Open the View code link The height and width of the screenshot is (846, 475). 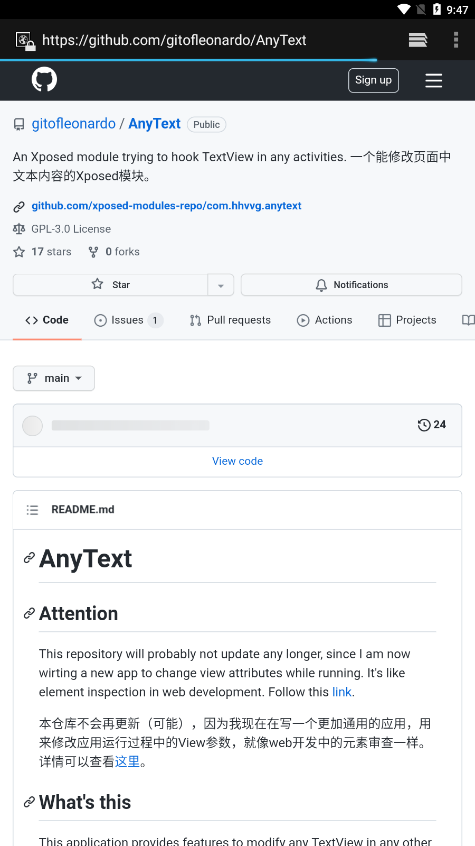(238, 461)
